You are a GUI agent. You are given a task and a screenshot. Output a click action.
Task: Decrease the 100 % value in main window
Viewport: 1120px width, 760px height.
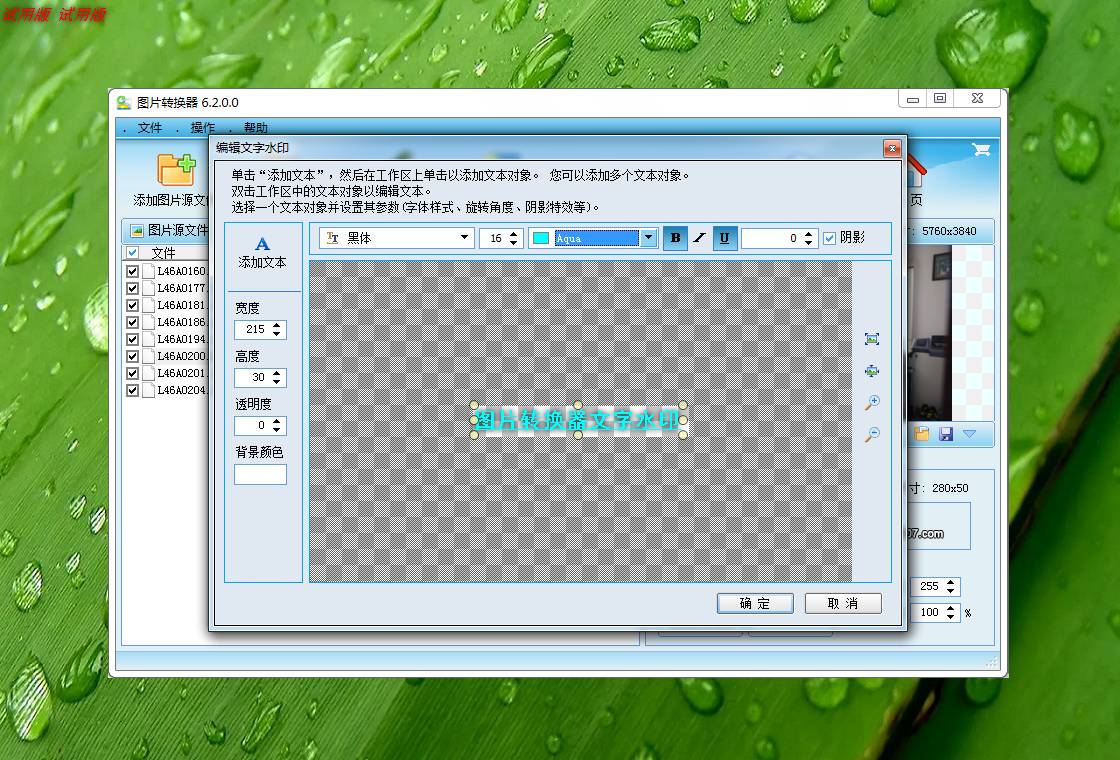pyautogui.click(x=951, y=616)
